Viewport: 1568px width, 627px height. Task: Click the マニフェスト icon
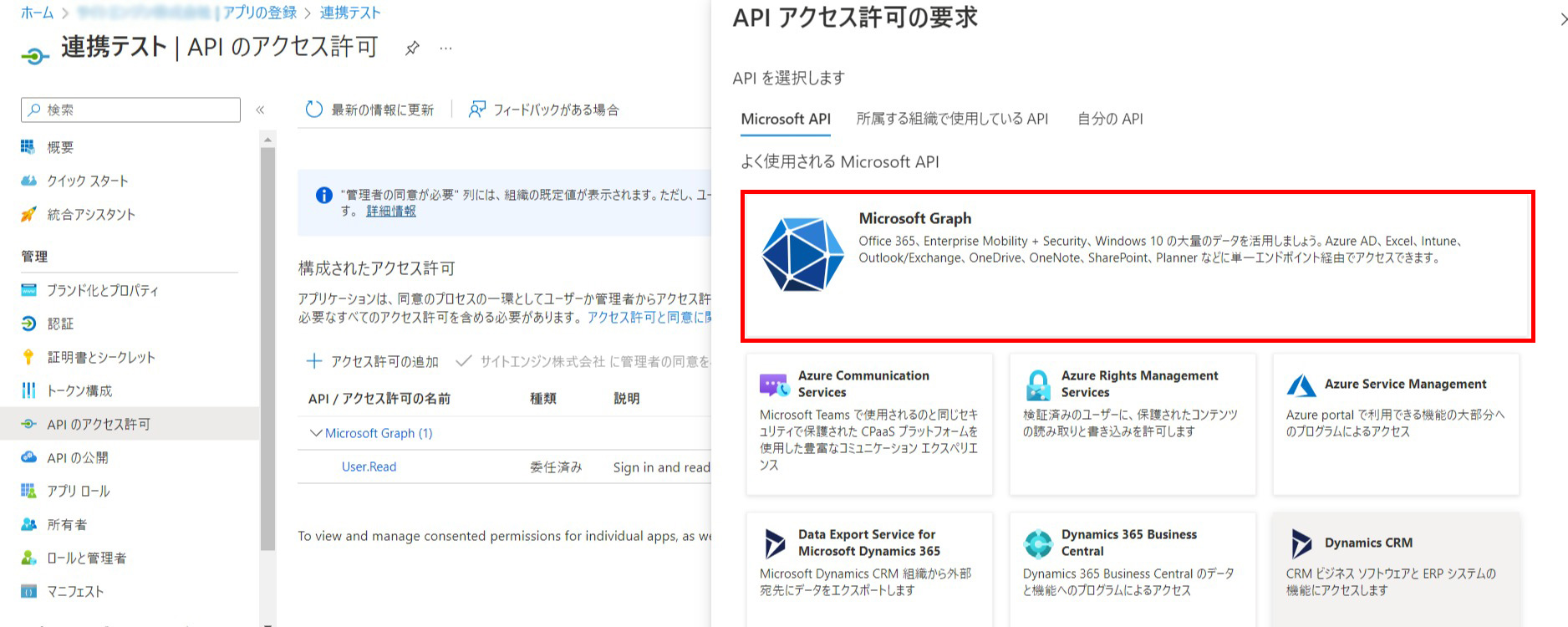28,591
